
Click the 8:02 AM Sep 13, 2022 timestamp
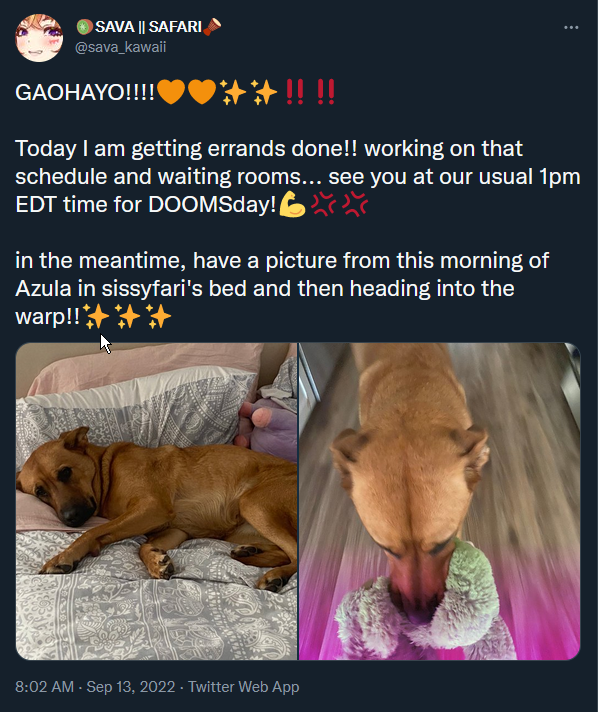[x=95, y=687]
